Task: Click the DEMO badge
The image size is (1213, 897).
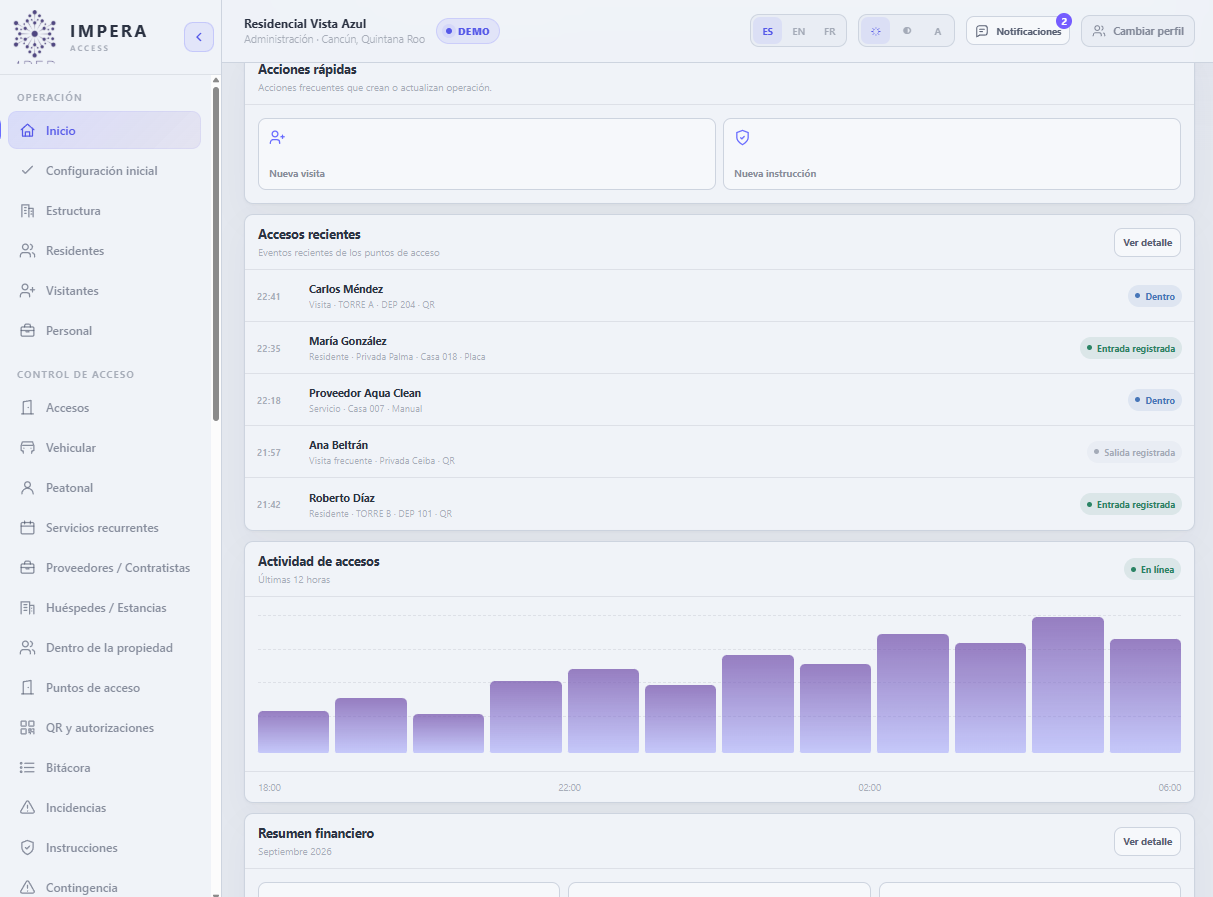Action: point(468,31)
